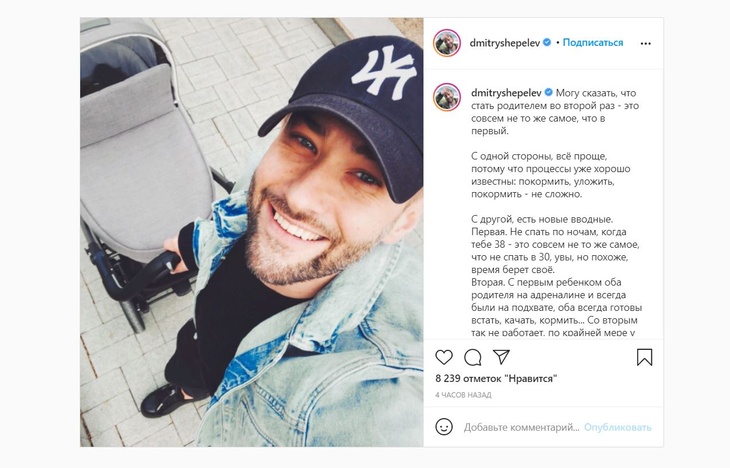Click caption profile avatar of dmitryshepelev
Viewport: 730px width, 468px height.
click(447, 97)
